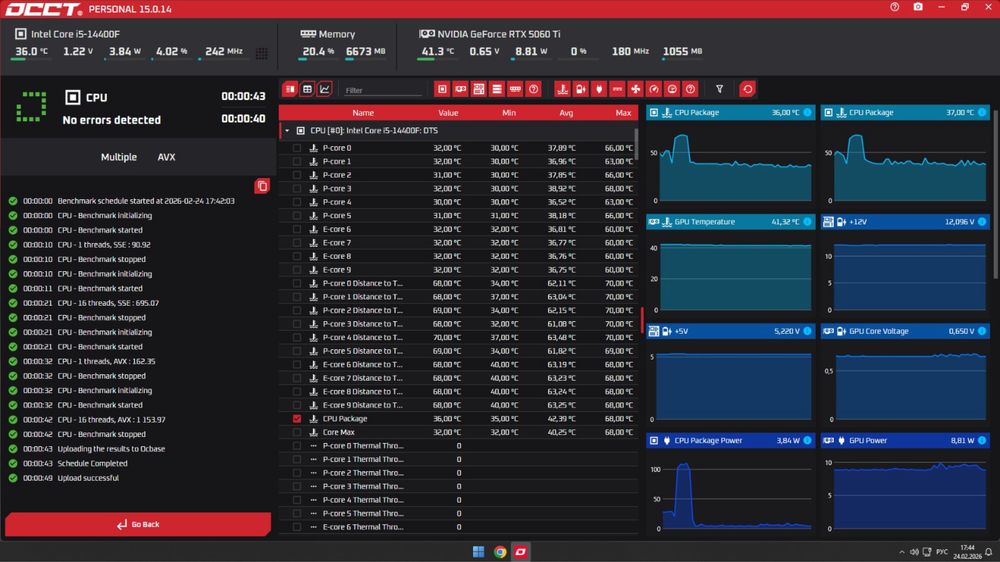
Task: Filter sensors by motherboard source icon
Action: 478,89
